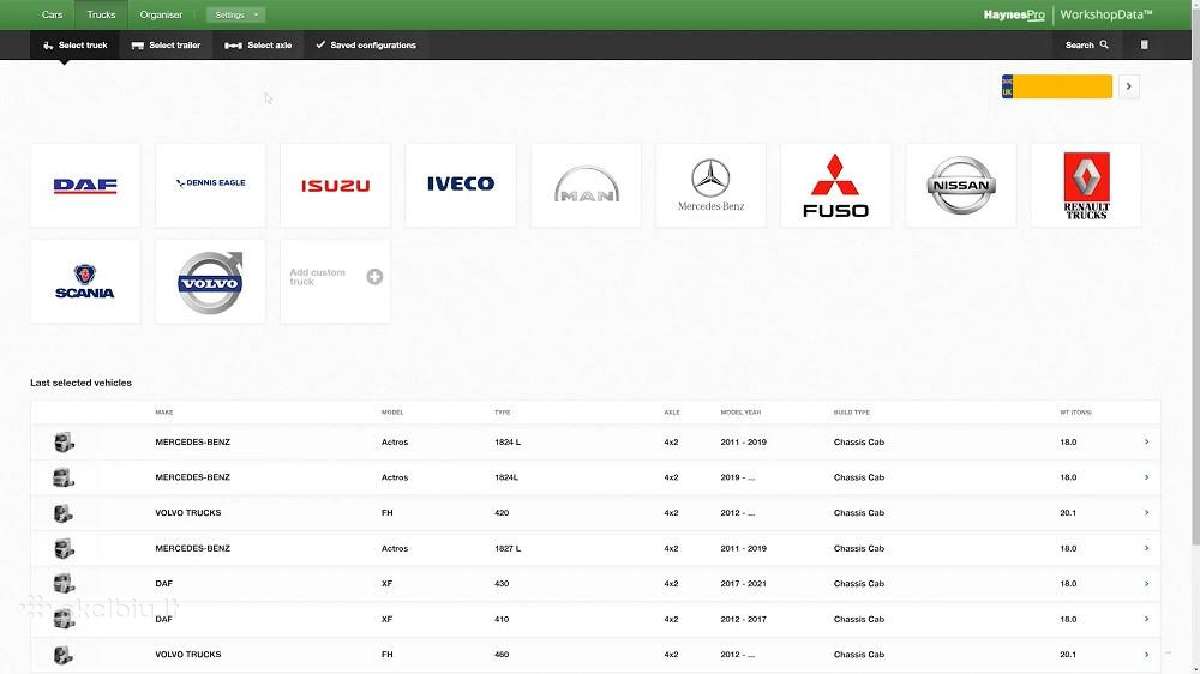Choose the MAN brand logo
The width and height of the screenshot is (1200, 674).
click(x=586, y=185)
